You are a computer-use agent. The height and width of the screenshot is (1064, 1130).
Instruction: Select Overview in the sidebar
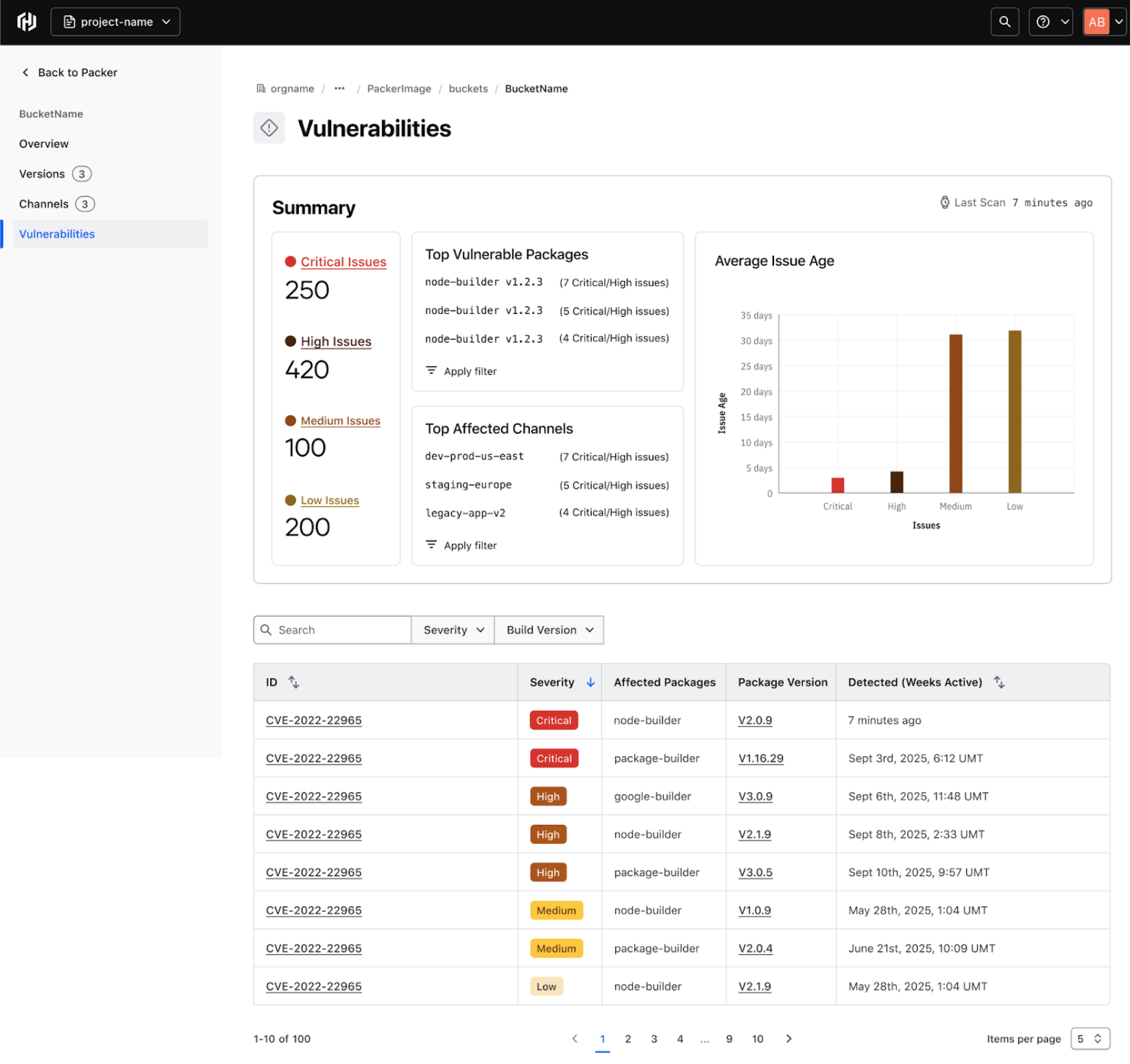43,143
